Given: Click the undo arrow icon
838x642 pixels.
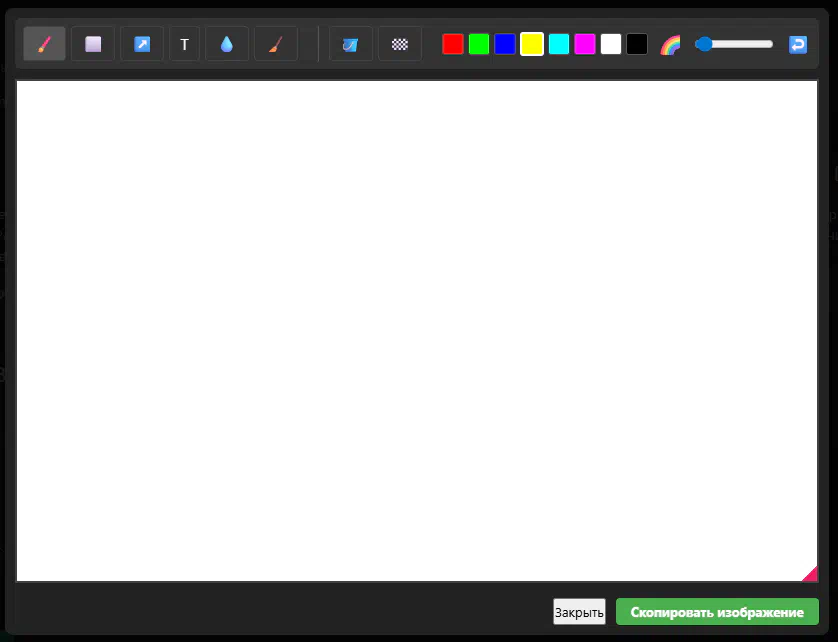Looking at the screenshot, I should 797,44.
